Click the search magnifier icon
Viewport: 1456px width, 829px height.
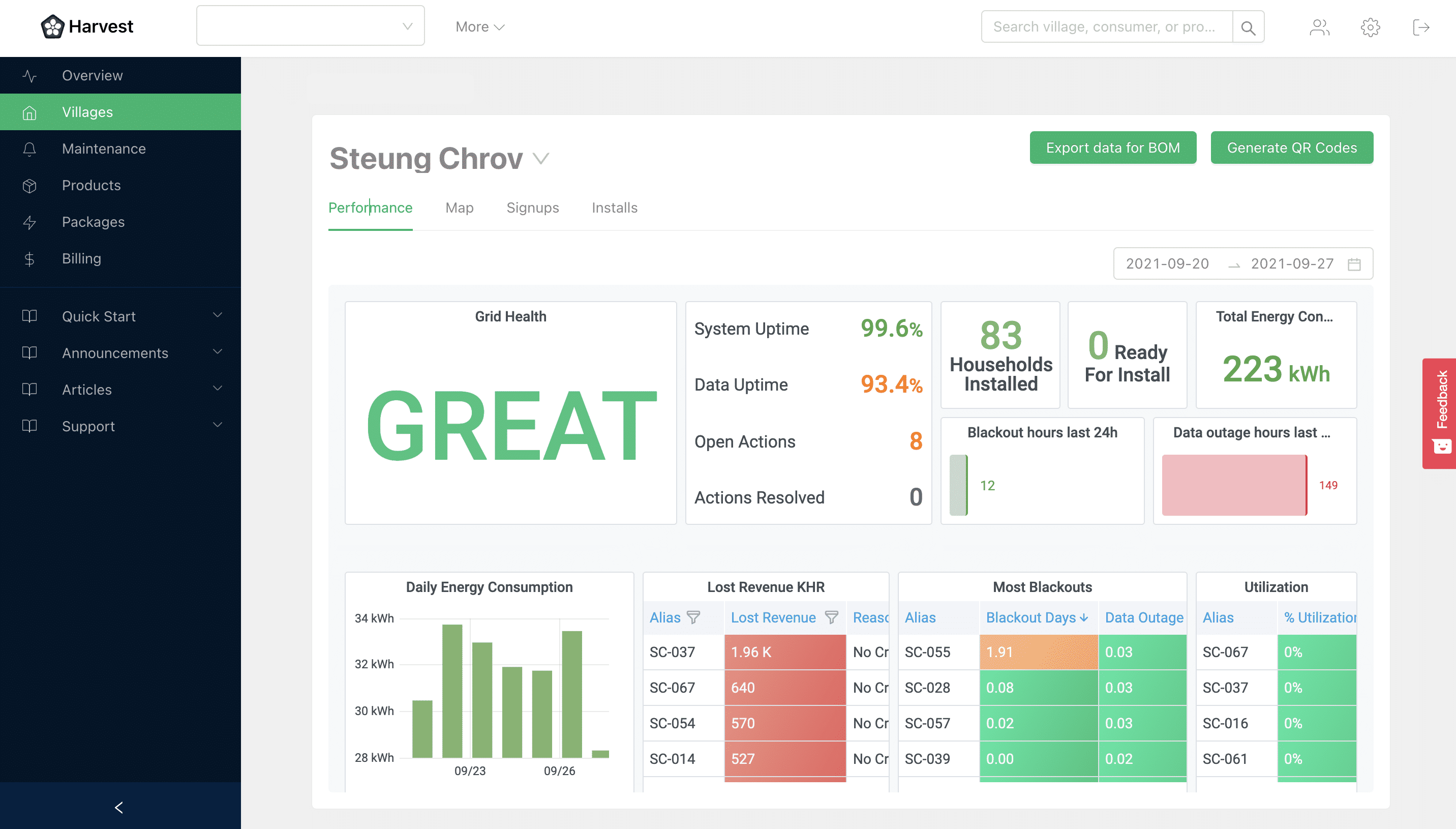1248,26
